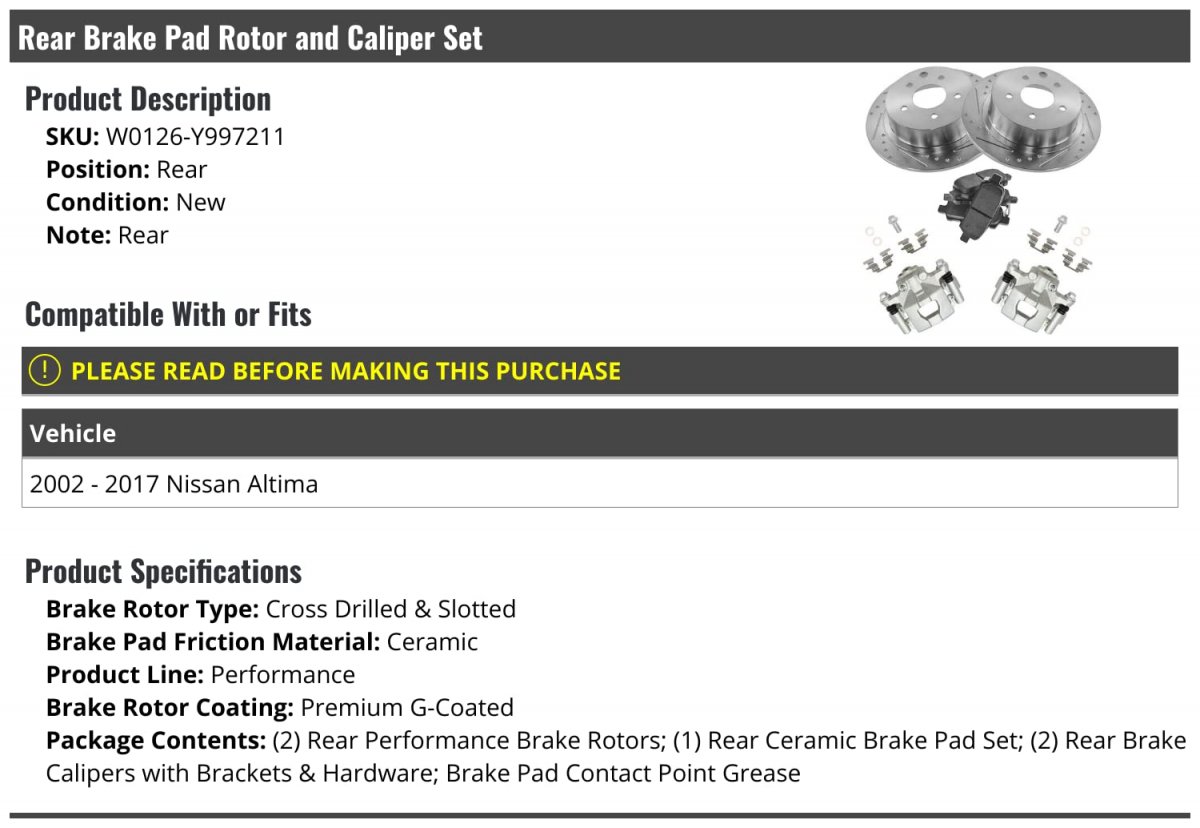Image resolution: width=1200 pixels, height=828 pixels.
Task: Click the Condition New entry
Action: coord(136,202)
